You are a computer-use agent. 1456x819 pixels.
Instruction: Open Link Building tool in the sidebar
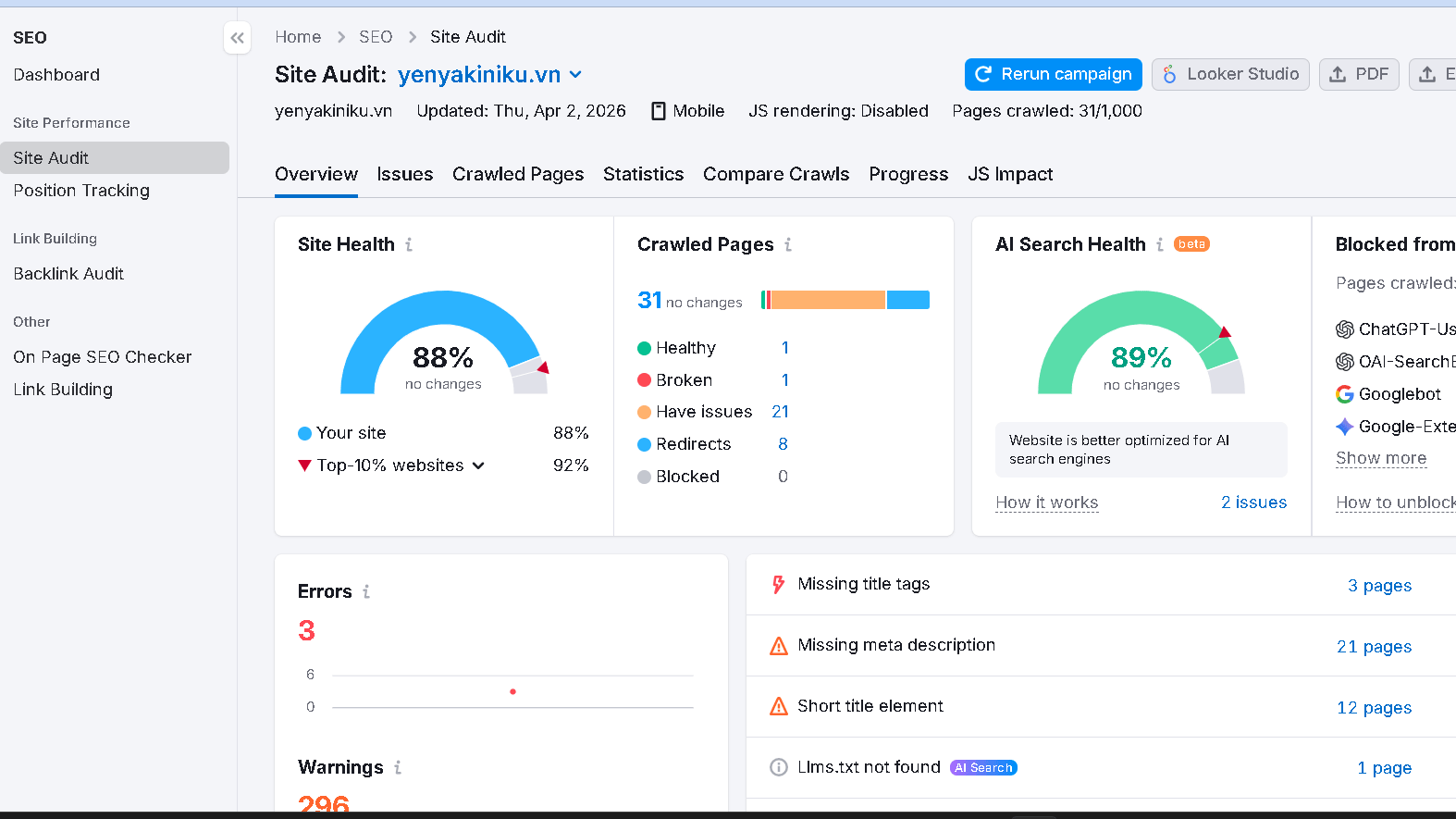tap(63, 390)
